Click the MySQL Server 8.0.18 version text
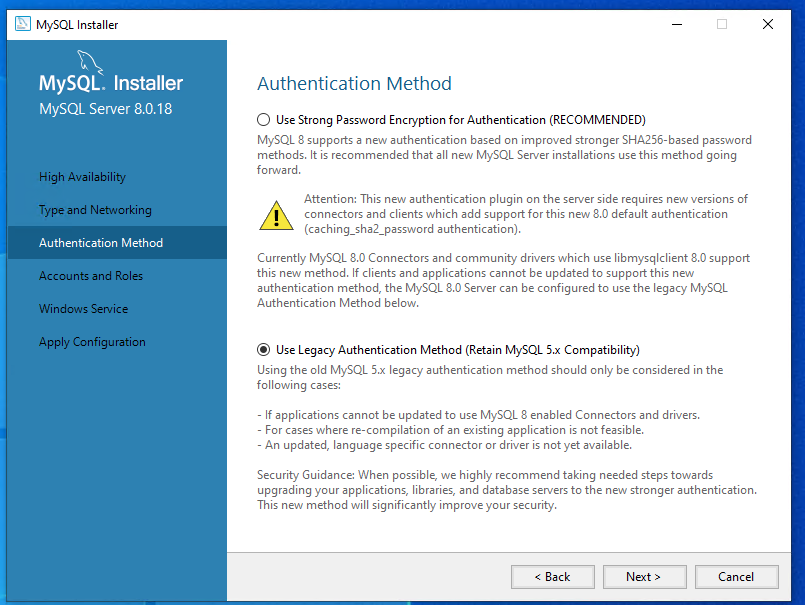This screenshot has width=805, height=605. 105,108
